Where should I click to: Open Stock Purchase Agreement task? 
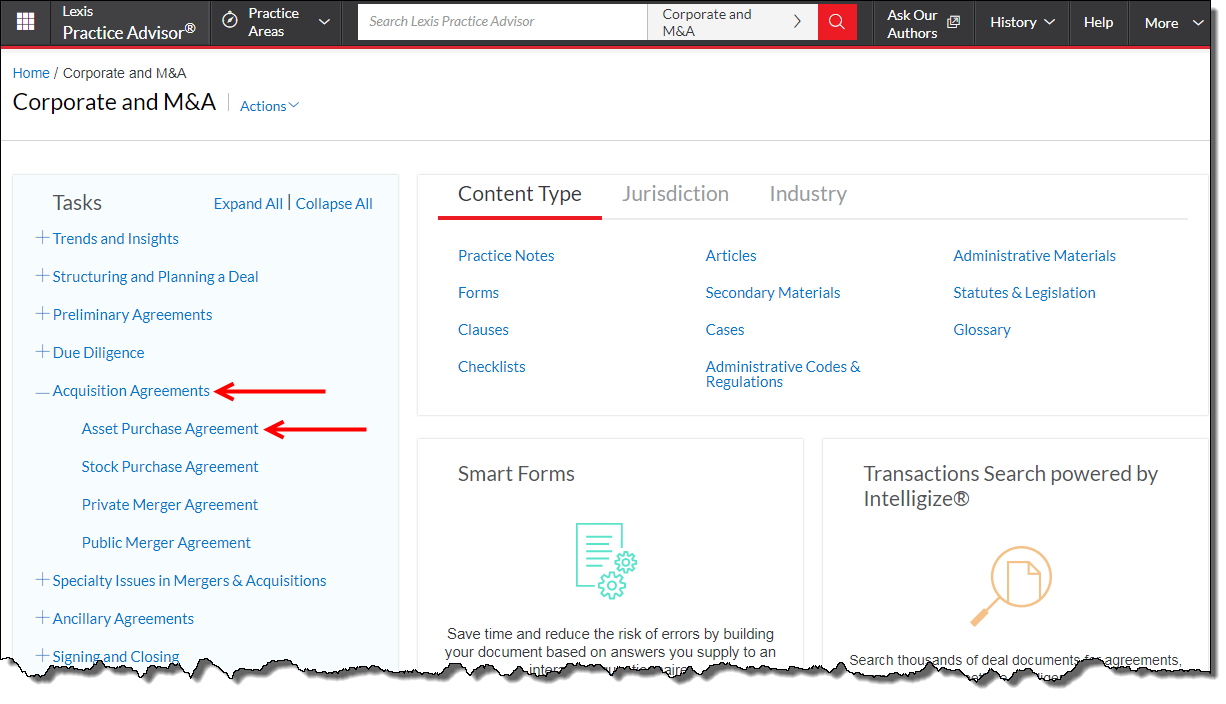[170, 467]
